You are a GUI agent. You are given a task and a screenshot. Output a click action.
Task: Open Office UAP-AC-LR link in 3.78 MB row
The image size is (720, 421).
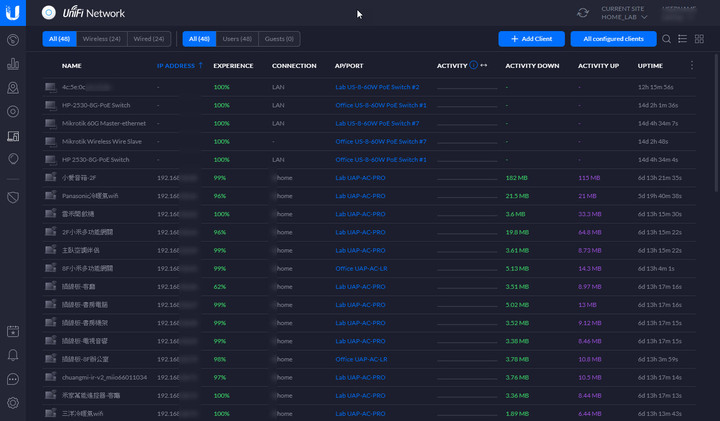tap(361, 359)
